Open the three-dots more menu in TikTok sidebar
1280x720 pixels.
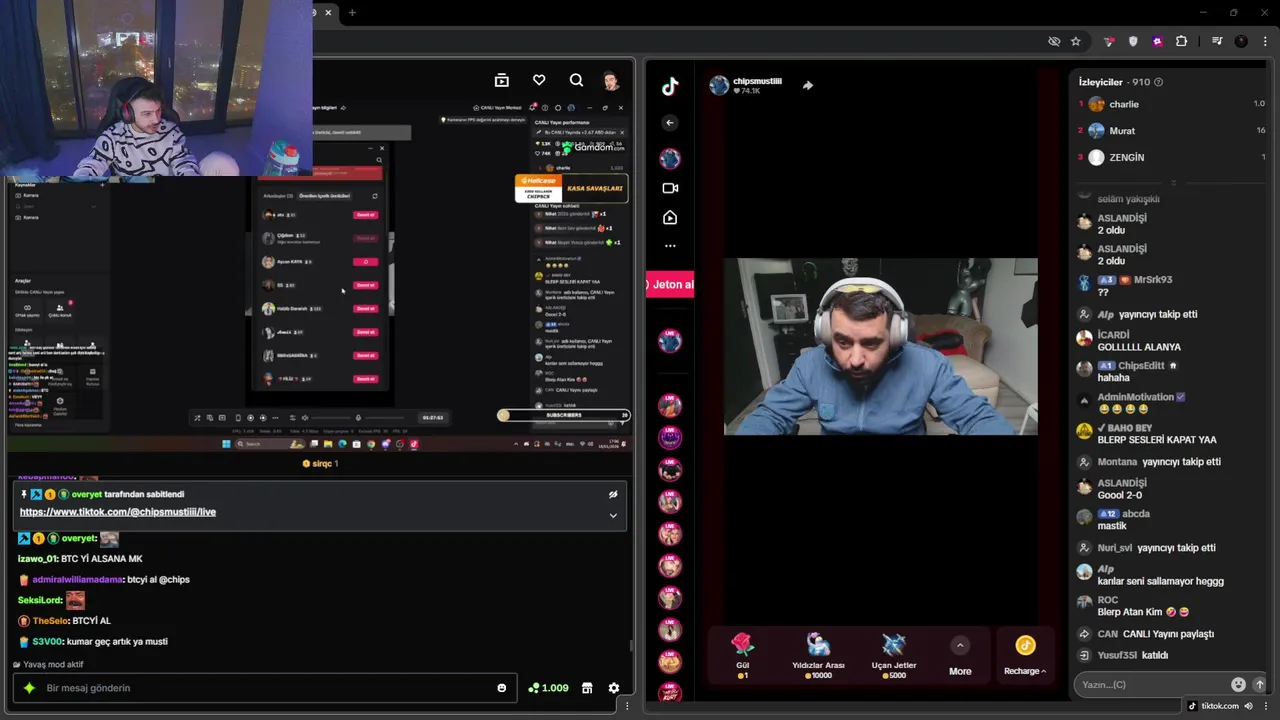[x=670, y=246]
